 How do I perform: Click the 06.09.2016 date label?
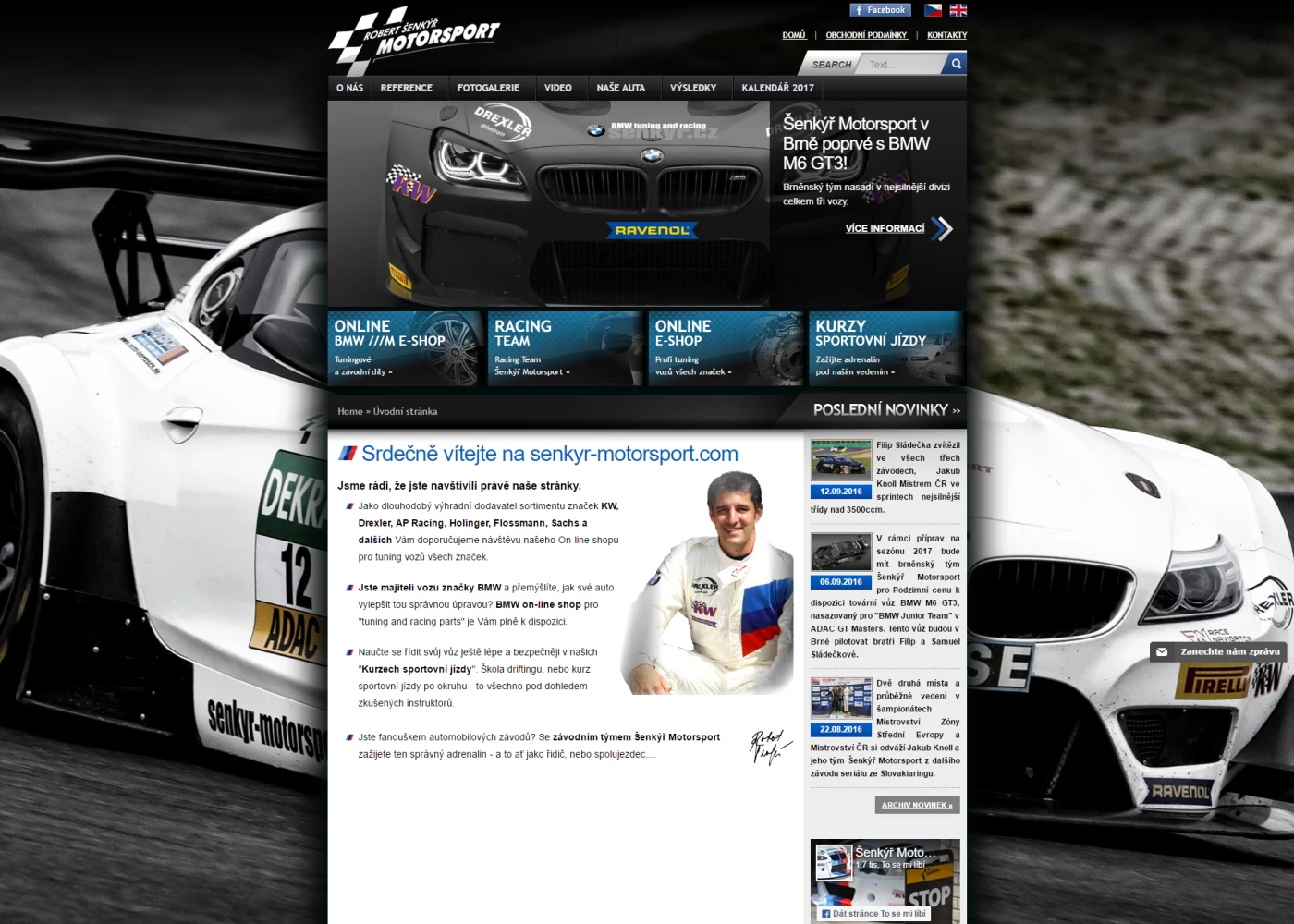(x=841, y=582)
